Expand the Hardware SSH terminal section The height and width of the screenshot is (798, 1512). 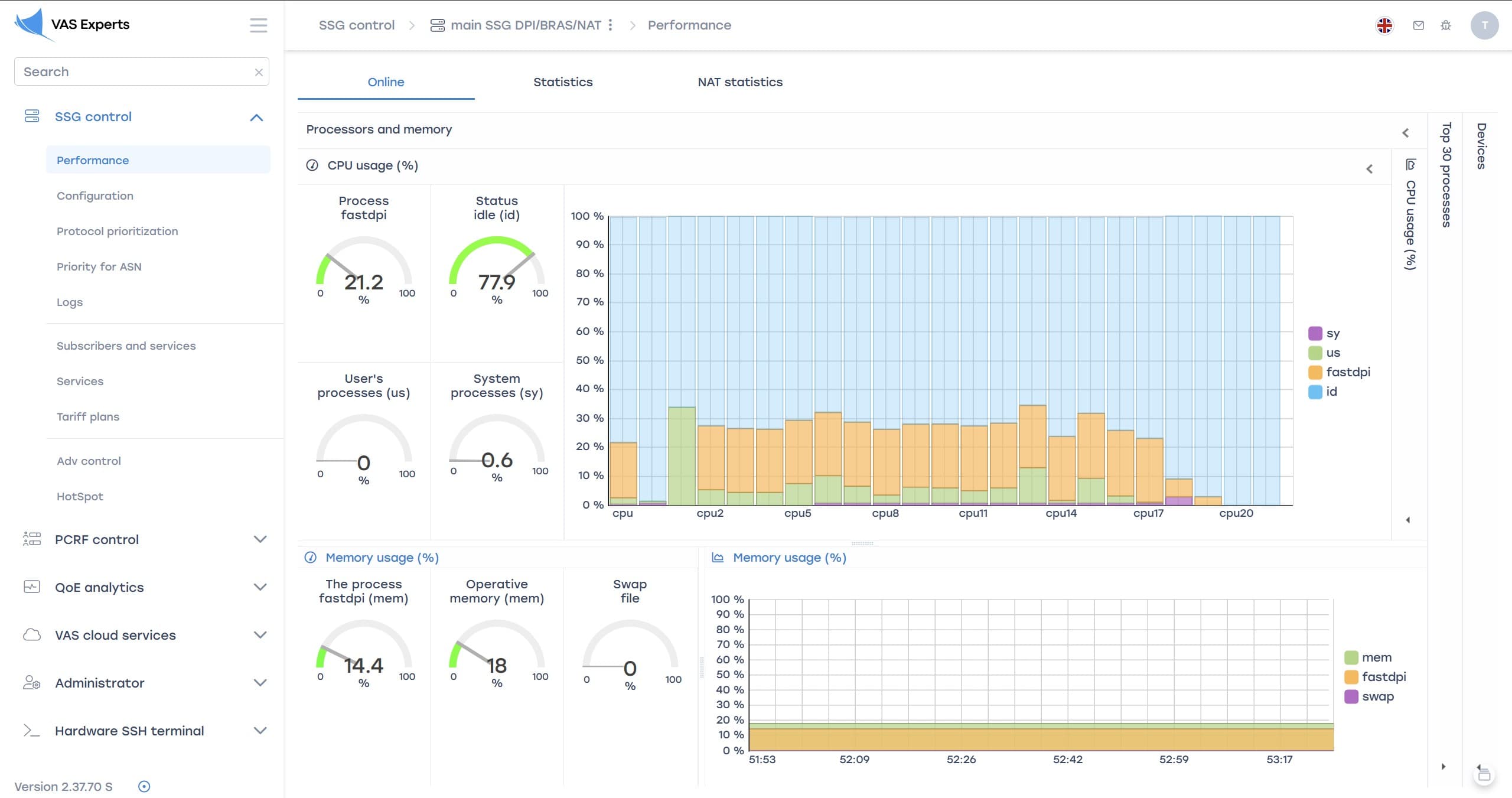click(x=260, y=731)
